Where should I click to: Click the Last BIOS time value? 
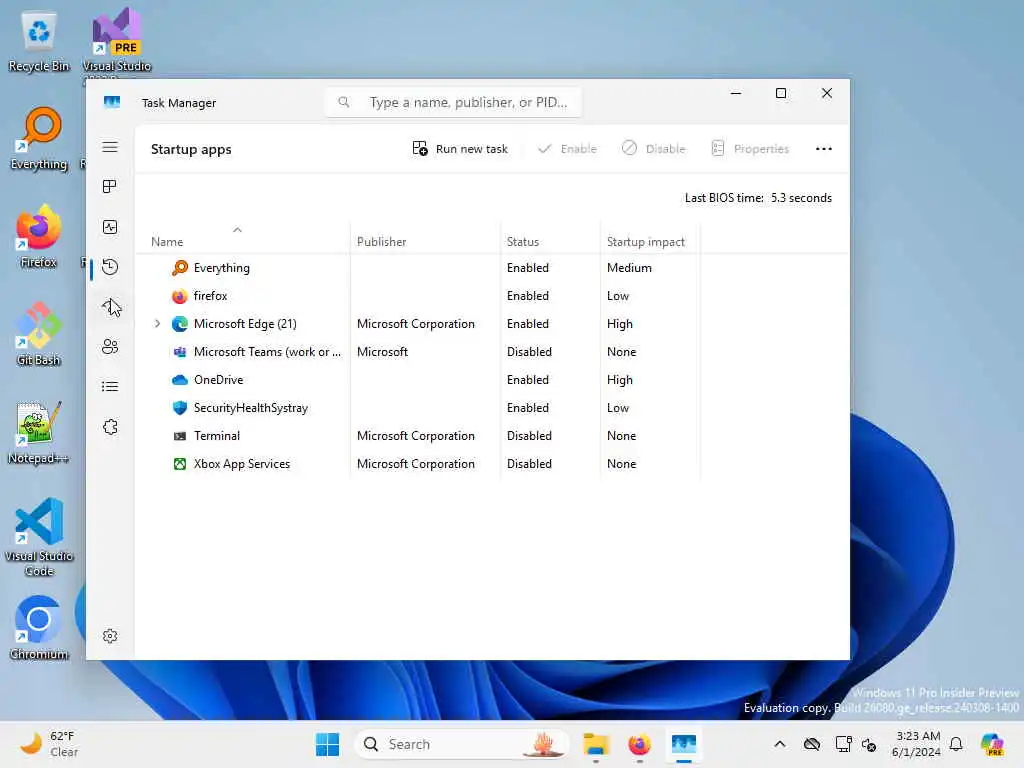801,198
